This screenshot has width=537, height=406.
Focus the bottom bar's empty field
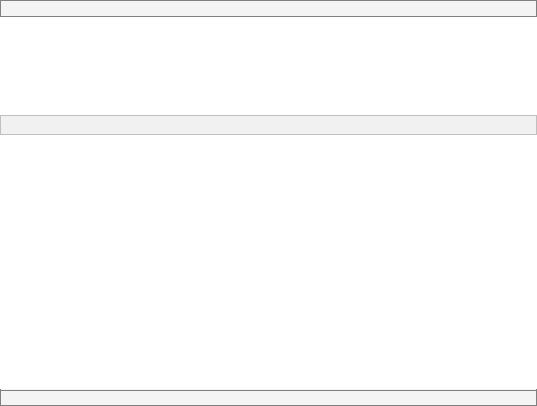click(x=268, y=398)
